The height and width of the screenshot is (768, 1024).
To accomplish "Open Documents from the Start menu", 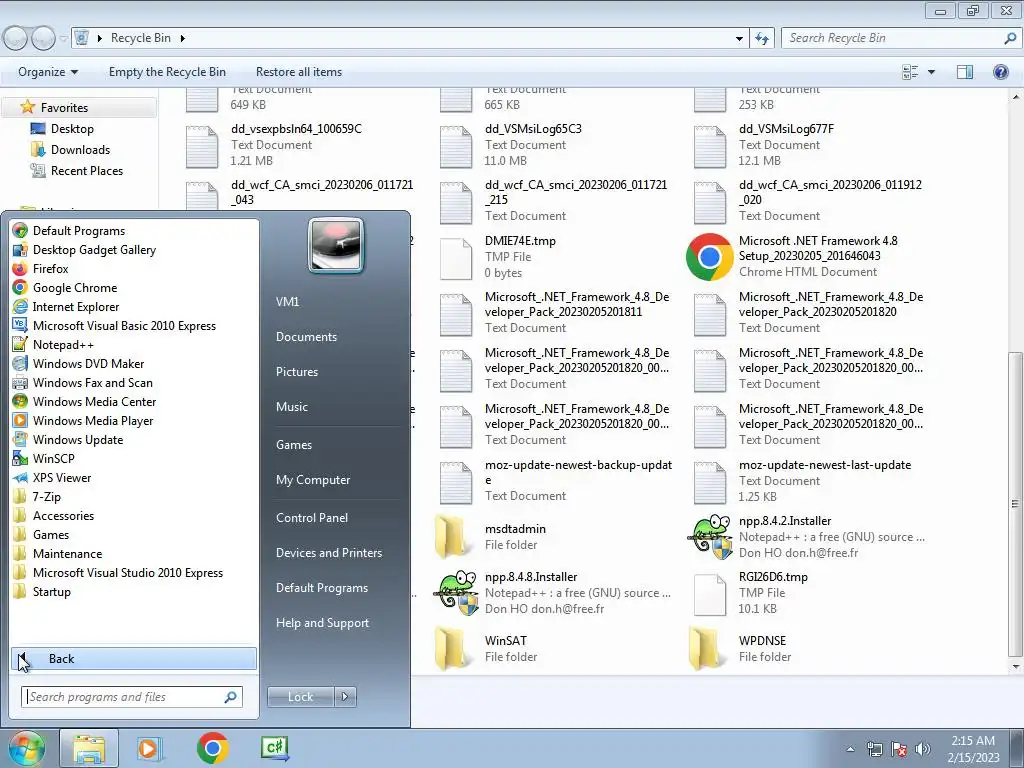I will pyautogui.click(x=306, y=337).
